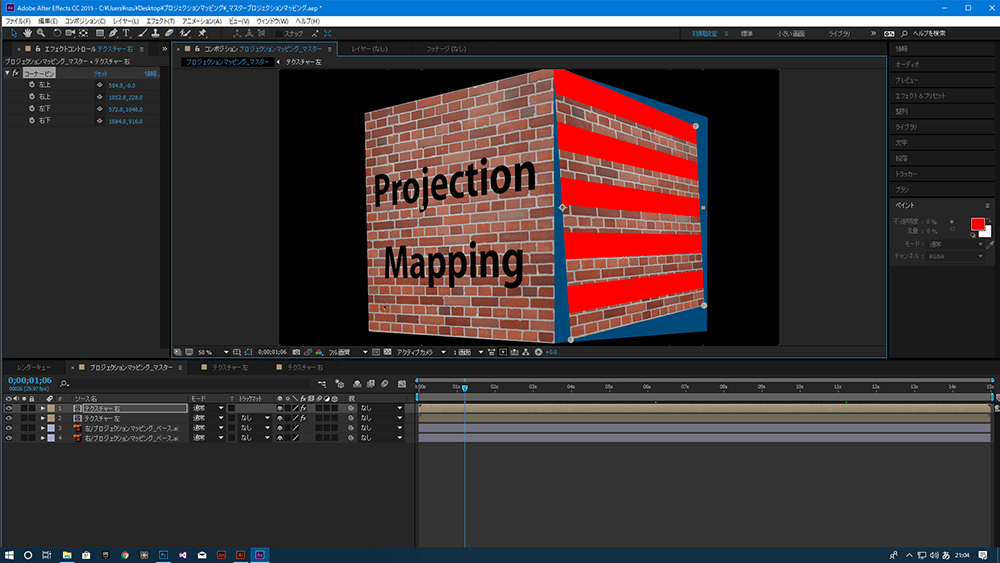Expand layer 2 テクスチャー左 properties
The image size is (1000, 563).
43,419
